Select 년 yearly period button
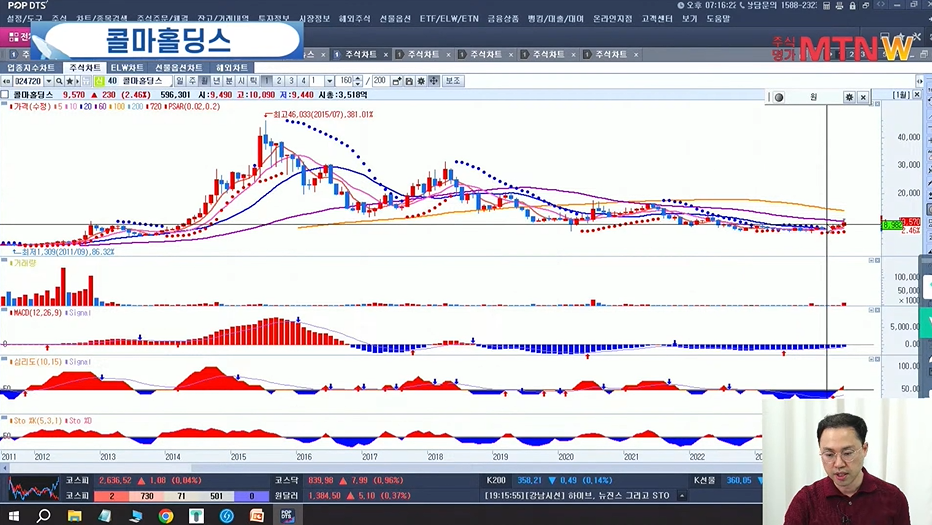The width and height of the screenshot is (932, 525). 216,81
